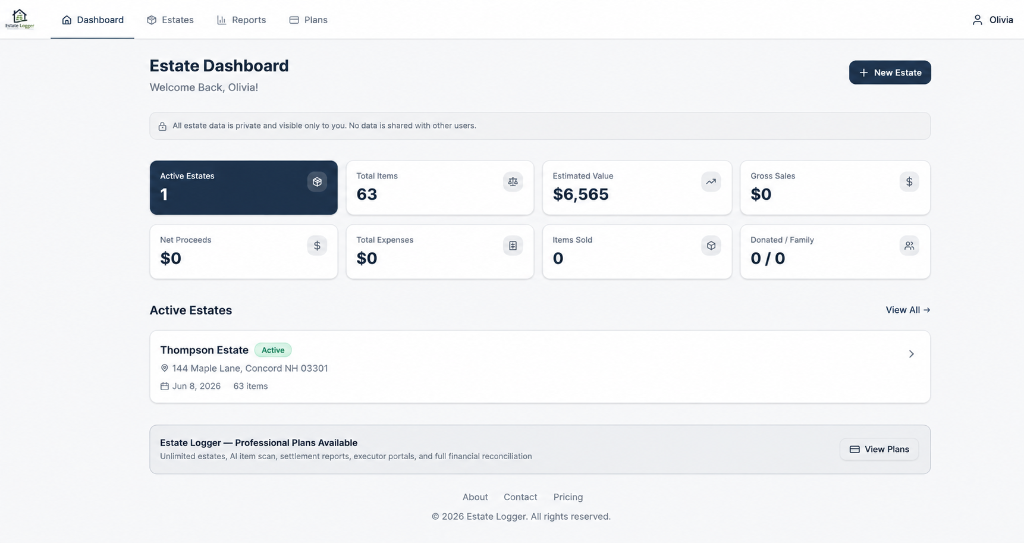Open the Plans tab
The height and width of the screenshot is (543, 1024).
point(308,20)
